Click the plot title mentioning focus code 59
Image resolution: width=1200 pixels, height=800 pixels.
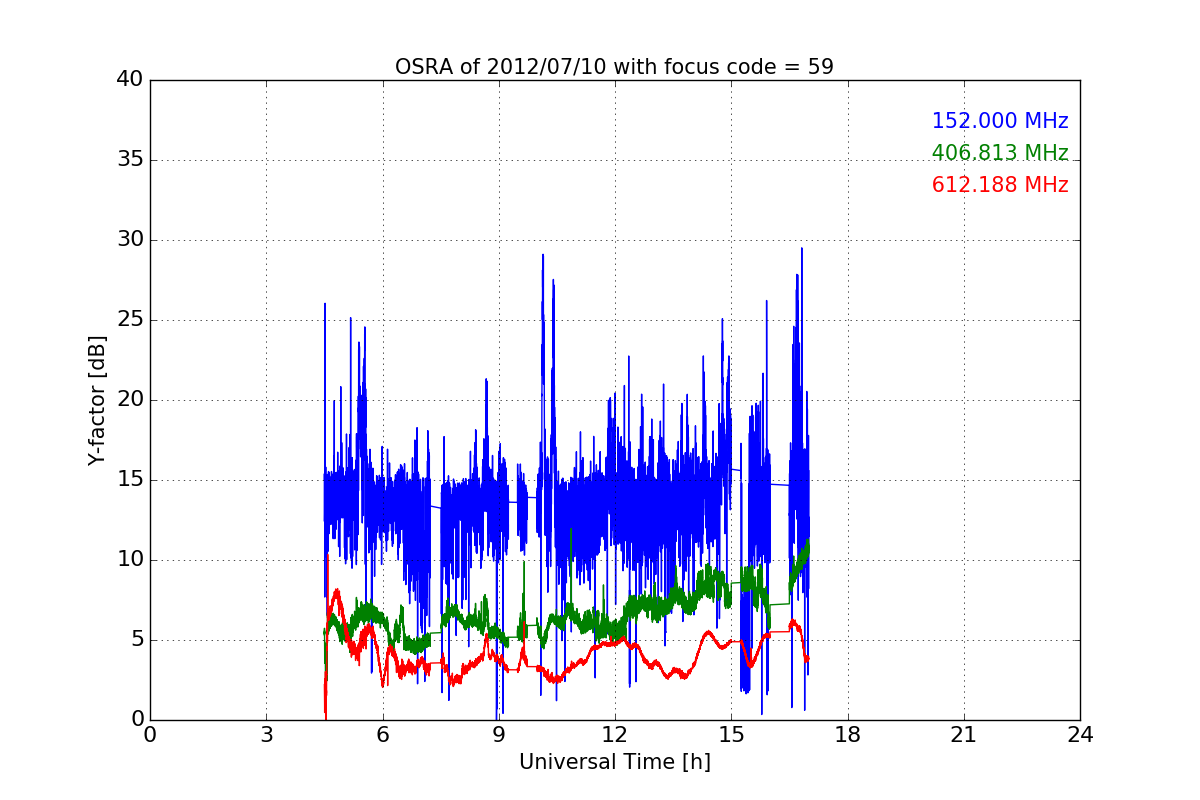(614, 67)
